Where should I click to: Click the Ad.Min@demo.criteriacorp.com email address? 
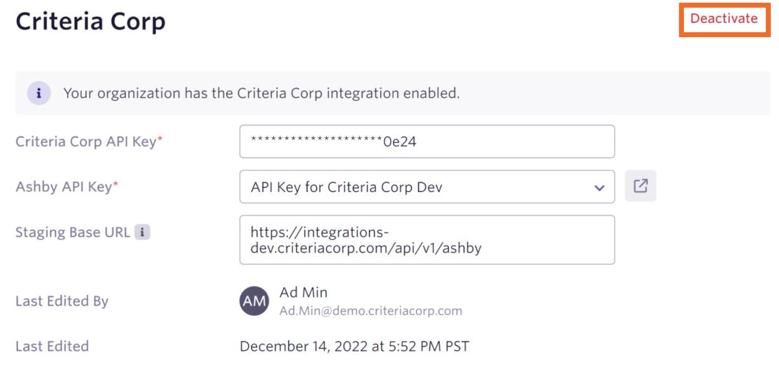point(371,311)
